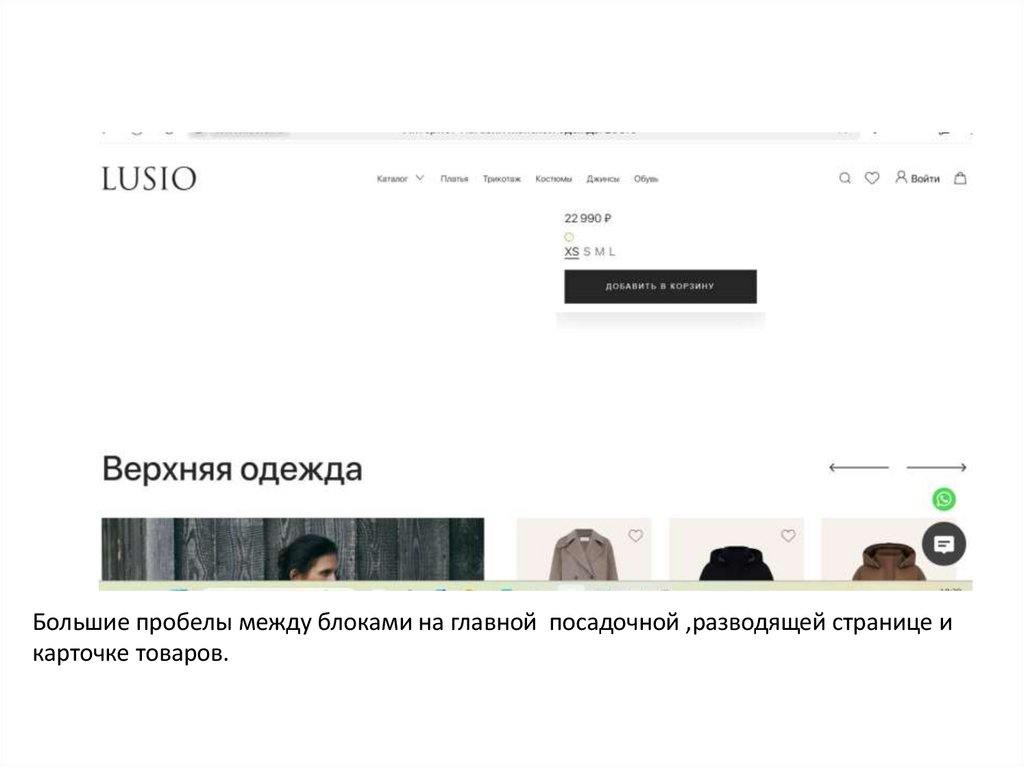The width and height of the screenshot is (1024, 767).
Task: Open the black hooded jacket thumbnail
Action: click(736, 549)
